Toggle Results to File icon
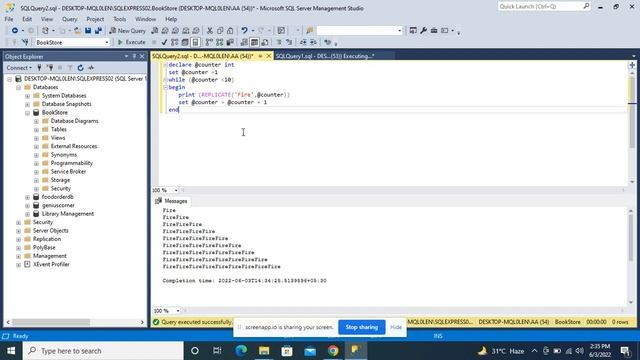 tap(265, 42)
